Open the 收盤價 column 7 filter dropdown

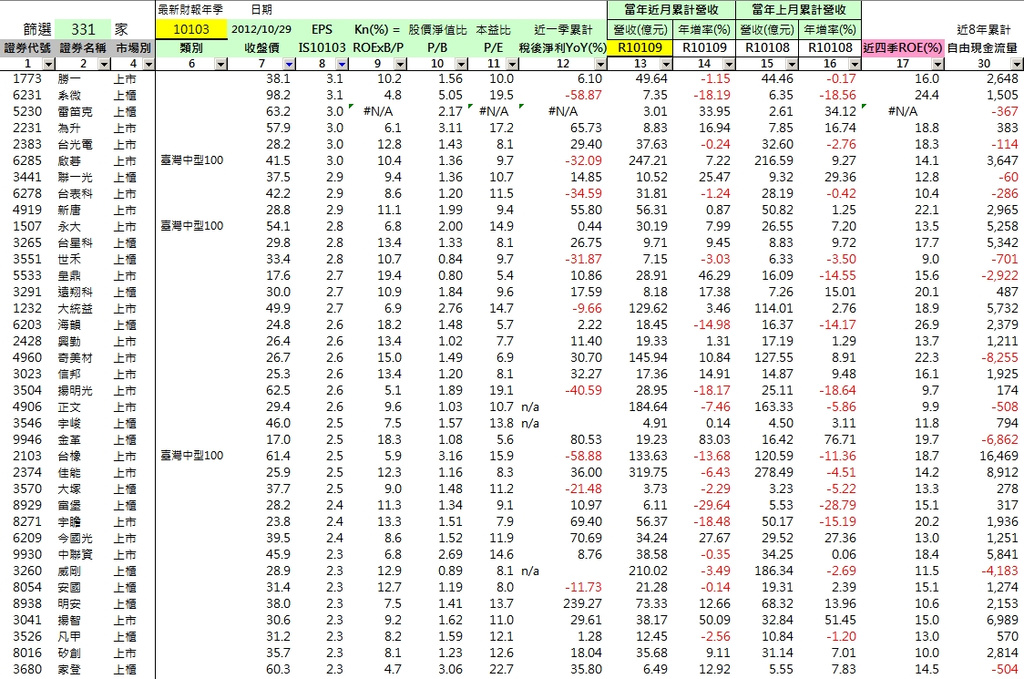tap(289, 64)
